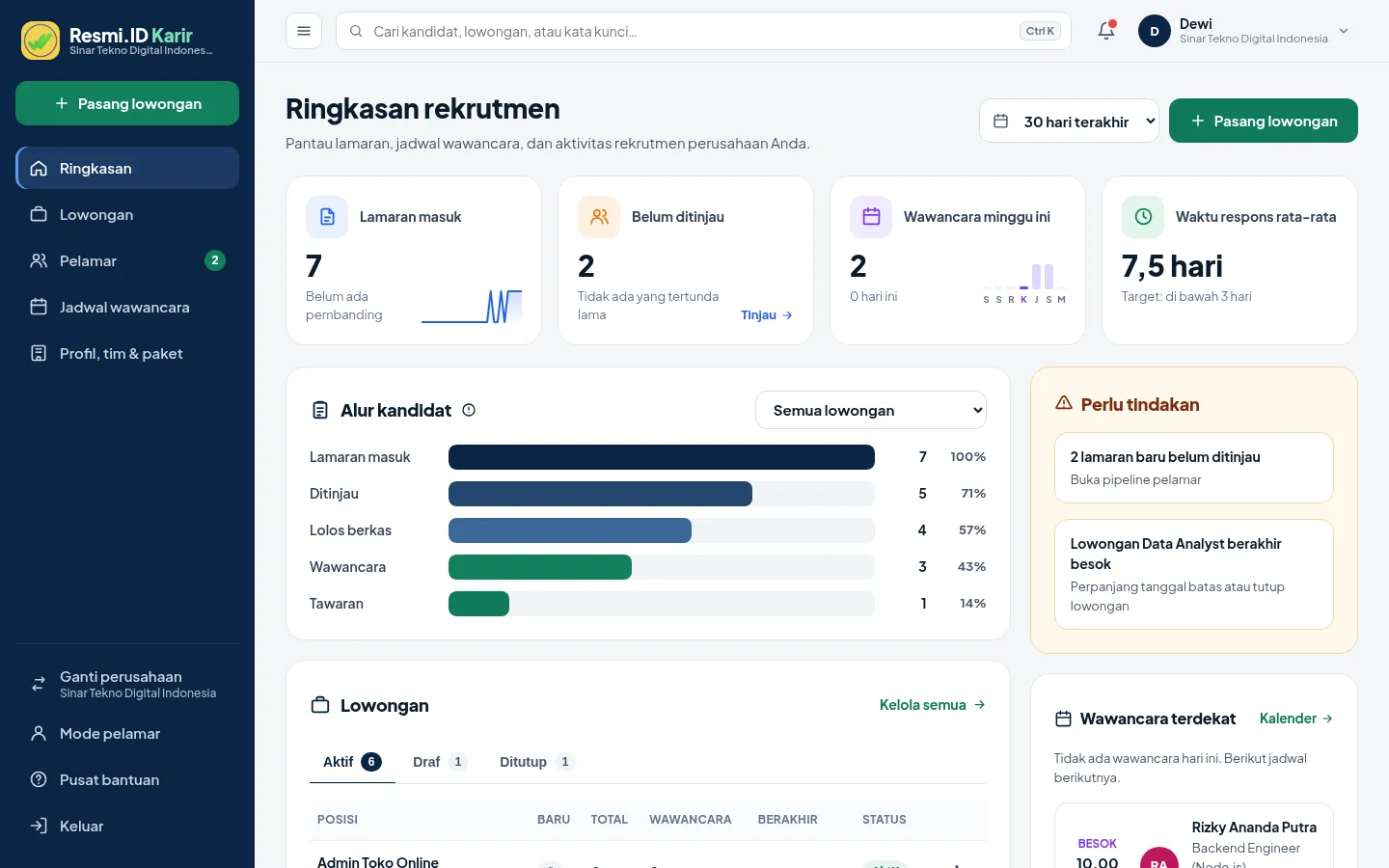Click the Lowongan section briefcase icon
The width and height of the screenshot is (1389, 868).
click(x=320, y=705)
